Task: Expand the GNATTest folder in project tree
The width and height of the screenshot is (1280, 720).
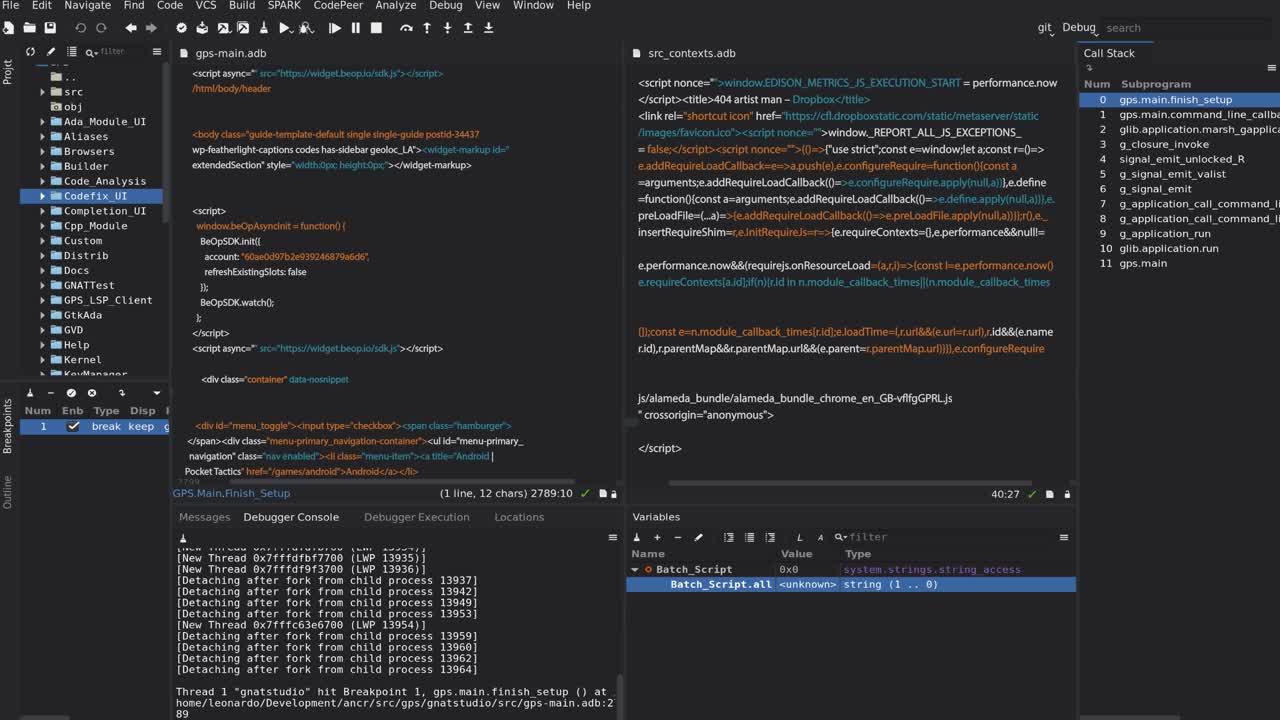Action: [x=43, y=285]
